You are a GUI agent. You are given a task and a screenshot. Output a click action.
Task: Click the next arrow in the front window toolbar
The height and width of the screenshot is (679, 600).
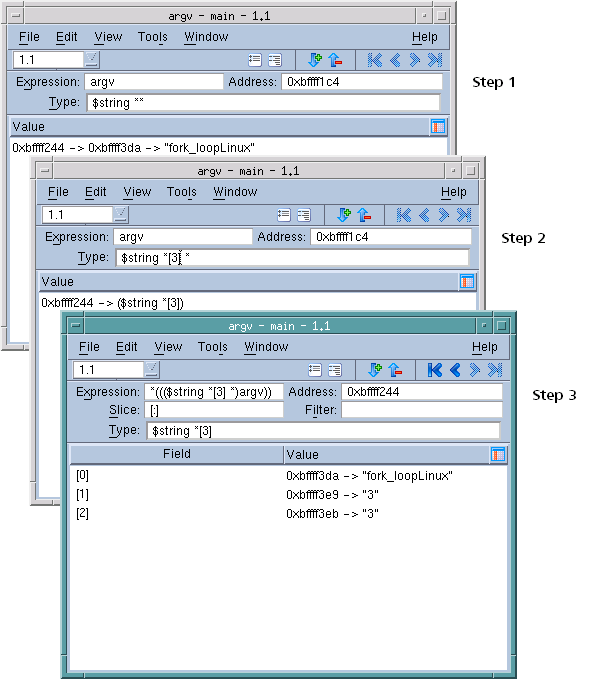point(474,370)
